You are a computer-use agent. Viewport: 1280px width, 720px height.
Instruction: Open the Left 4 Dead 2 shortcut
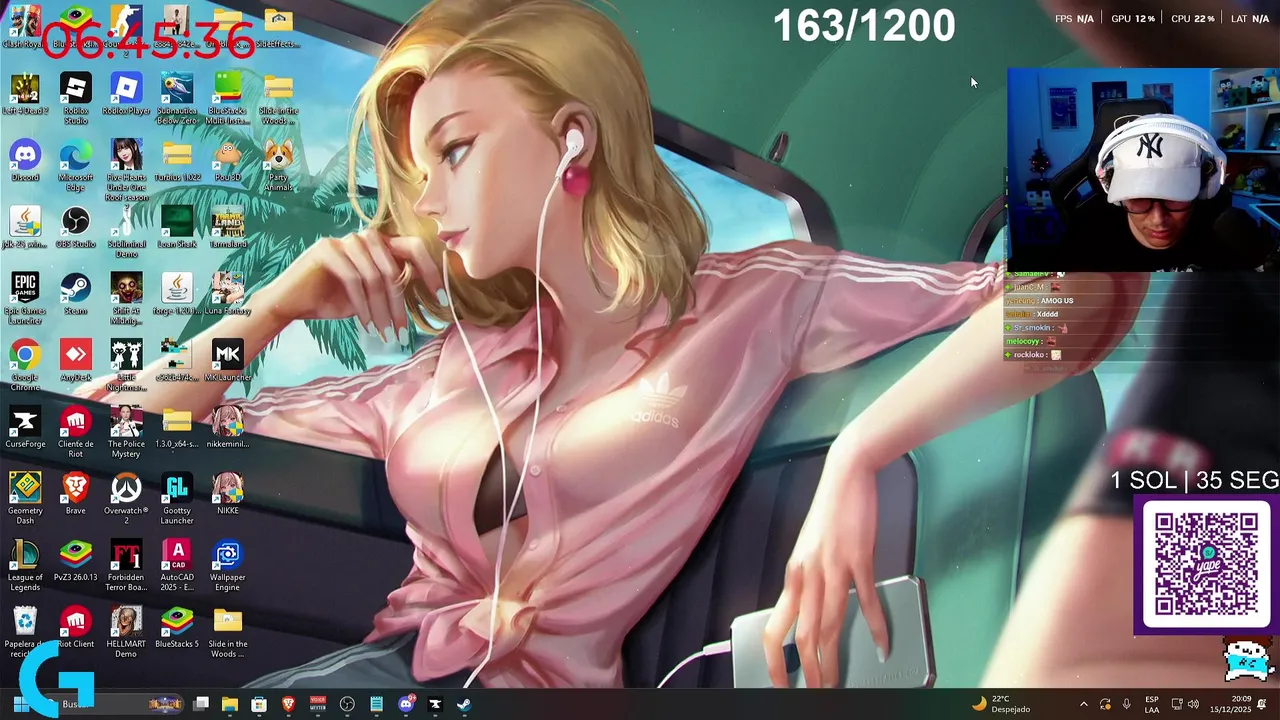[25, 95]
